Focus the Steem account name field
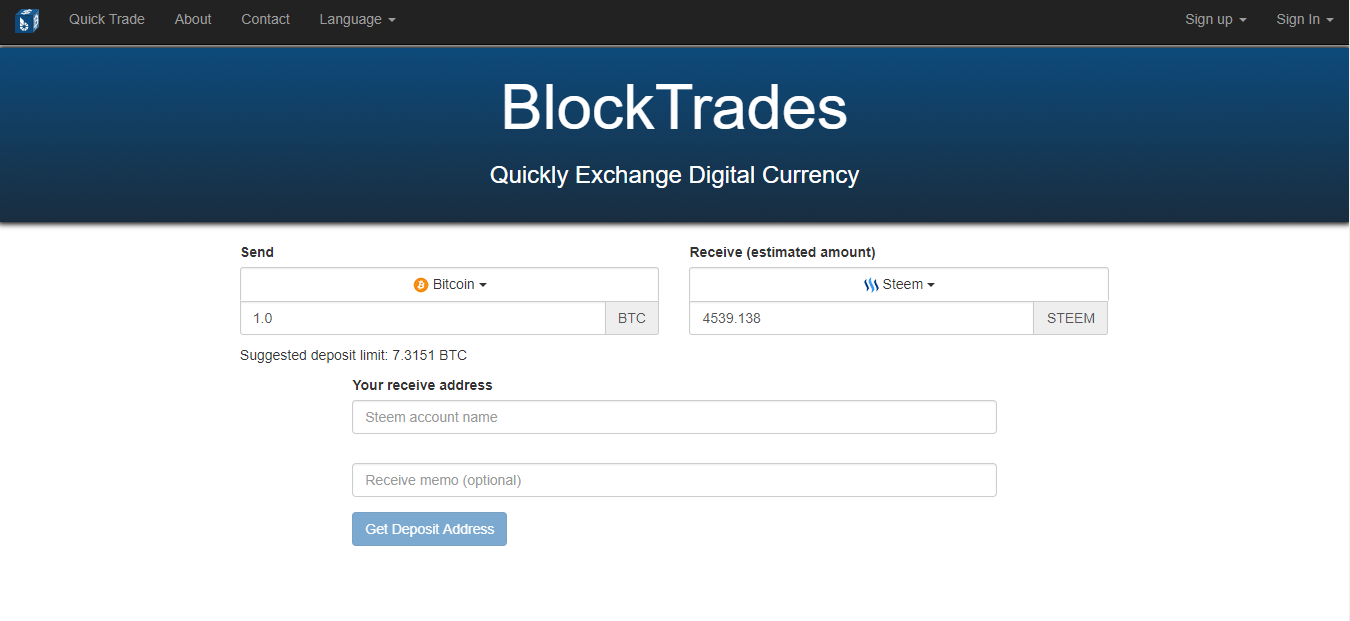Screen dimensions: 1350x621 674,417
